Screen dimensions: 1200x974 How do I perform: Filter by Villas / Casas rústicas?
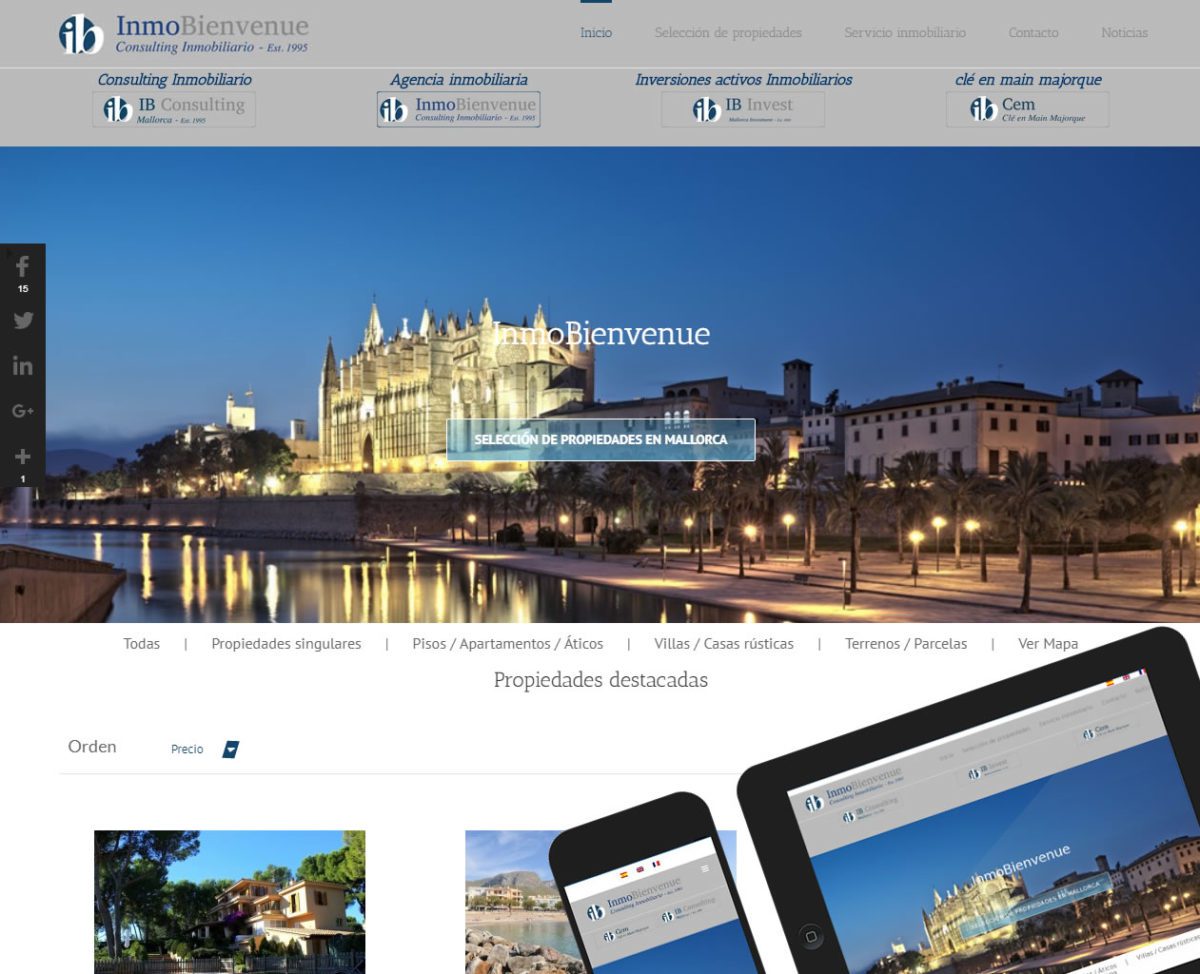[724, 644]
